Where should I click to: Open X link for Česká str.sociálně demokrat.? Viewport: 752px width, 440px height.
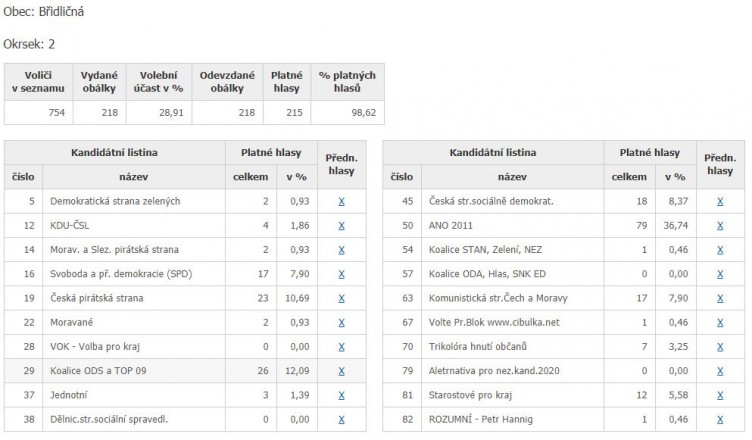tap(720, 202)
